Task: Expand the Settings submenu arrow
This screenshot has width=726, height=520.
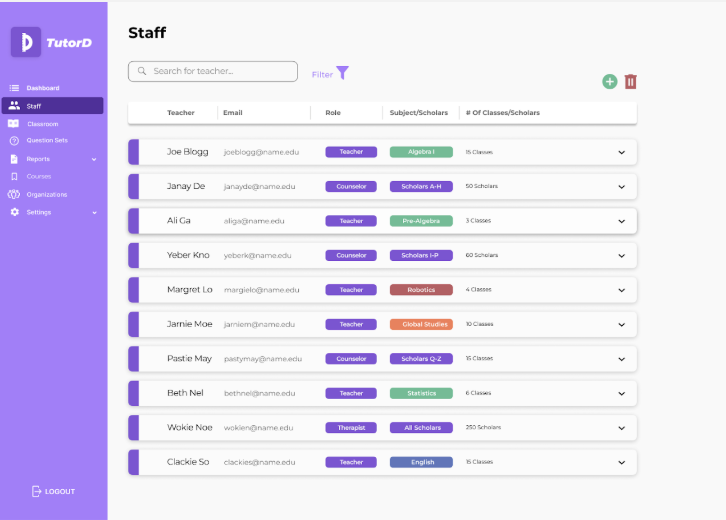Action: click(94, 212)
